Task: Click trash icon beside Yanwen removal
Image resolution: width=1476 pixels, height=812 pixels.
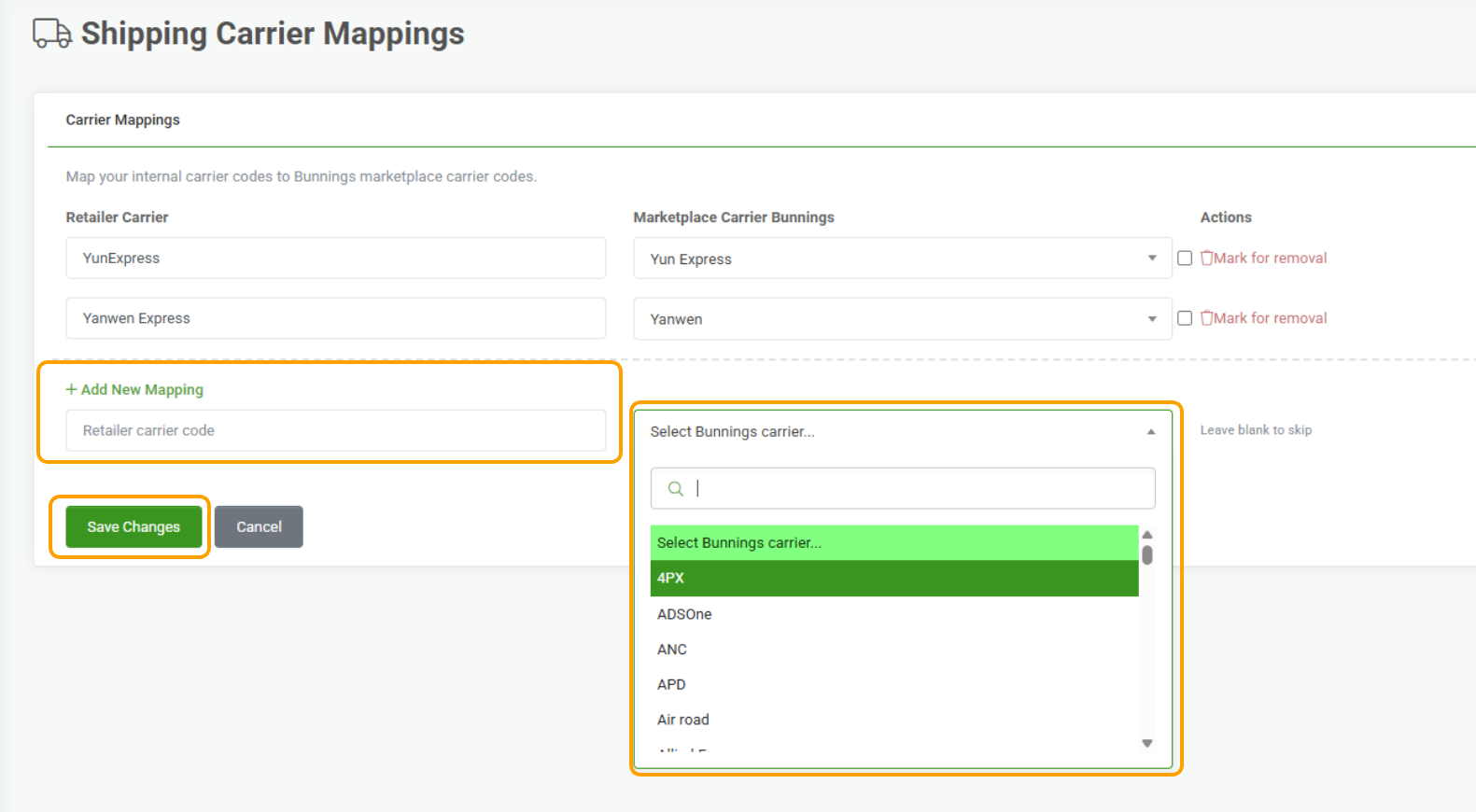Action: click(1206, 318)
